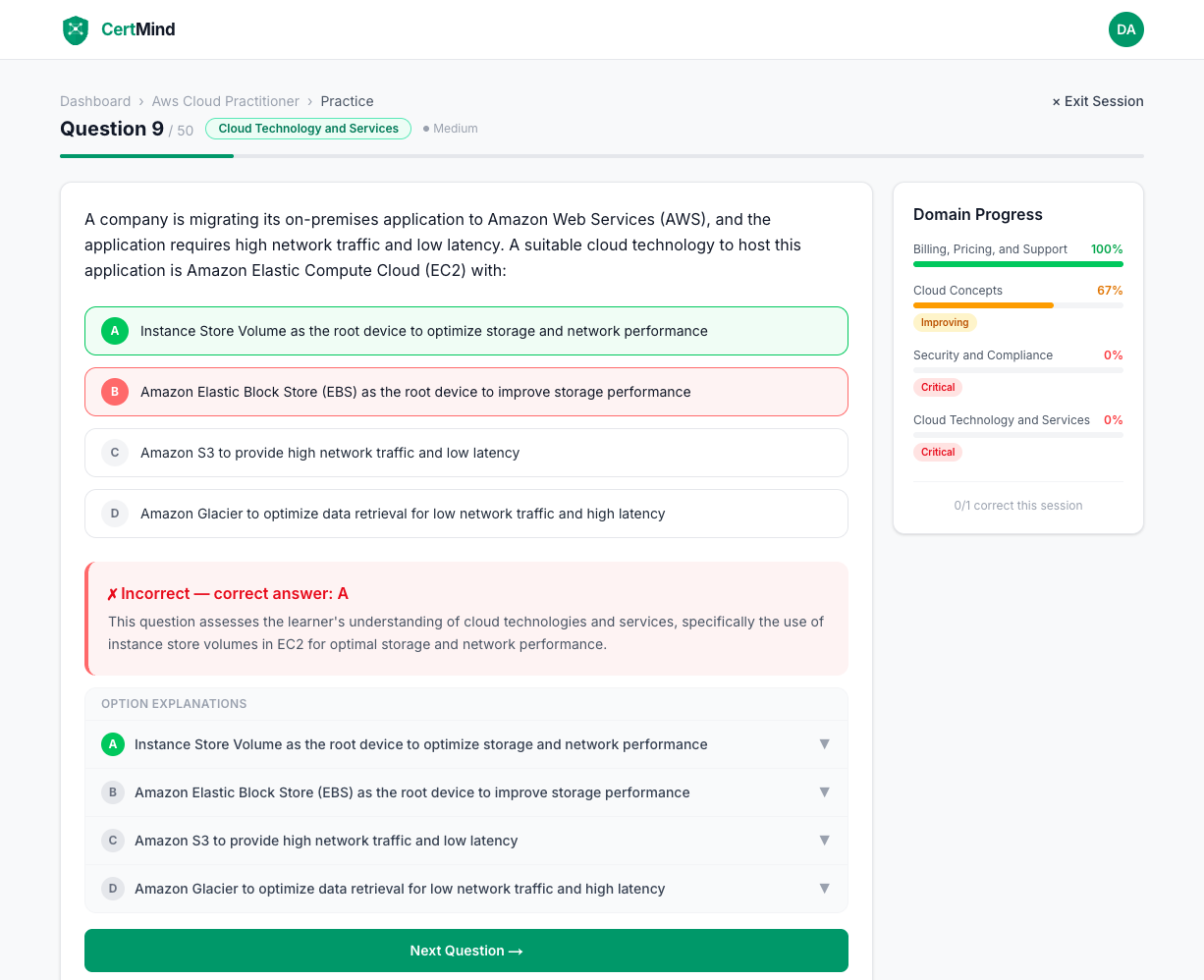Click the Next Question button
Screen dimensions: 1204x980
tap(466, 951)
